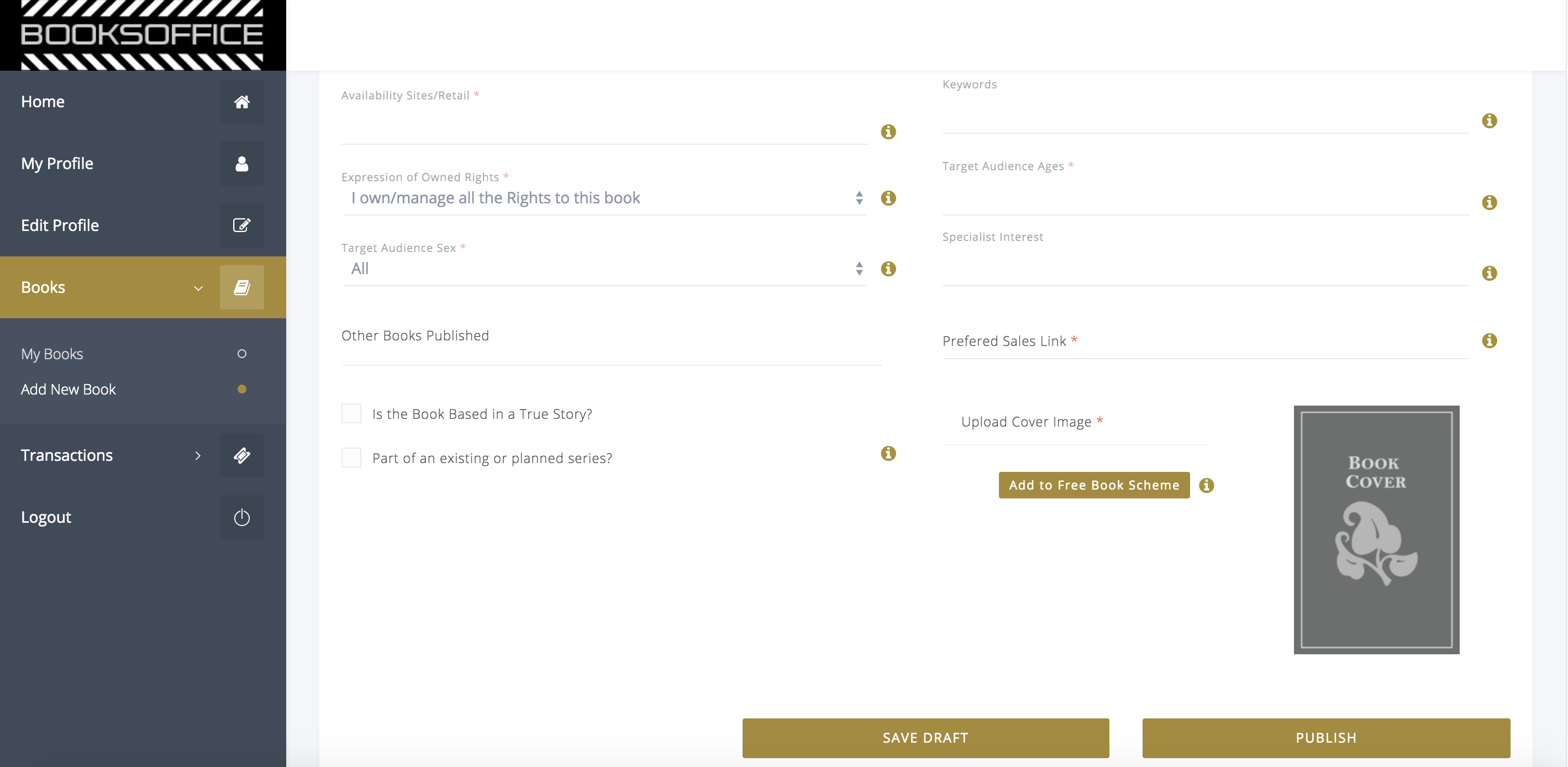Select the My Books radio indicator
Image resolution: width=1568 pixels, height=767 pixels.
[x=241, y=354]
